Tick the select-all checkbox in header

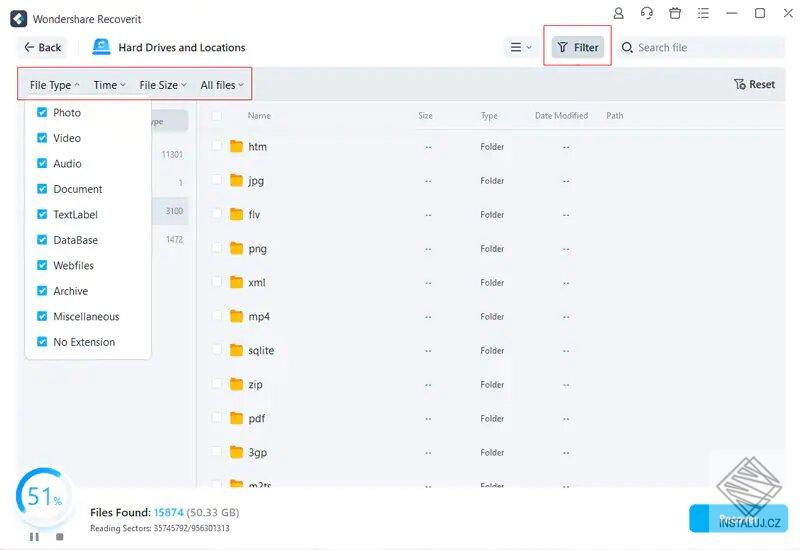click(x=216, y=116)
